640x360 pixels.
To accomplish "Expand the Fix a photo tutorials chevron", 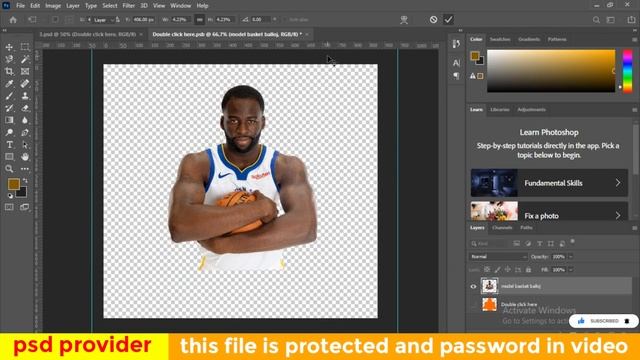I will point(618,216).
